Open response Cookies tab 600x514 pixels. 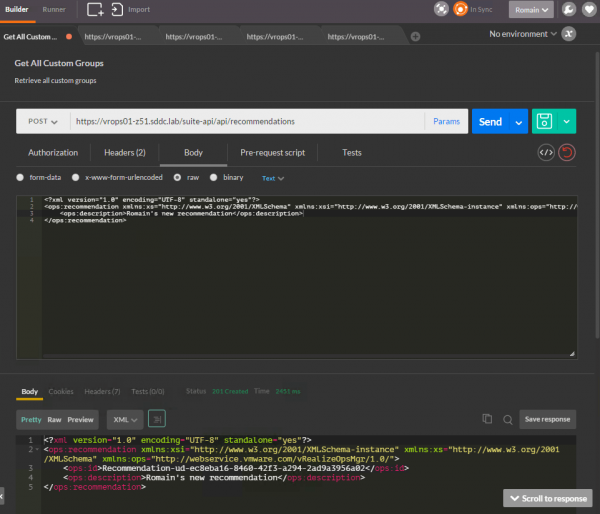(x=61, y=392)
